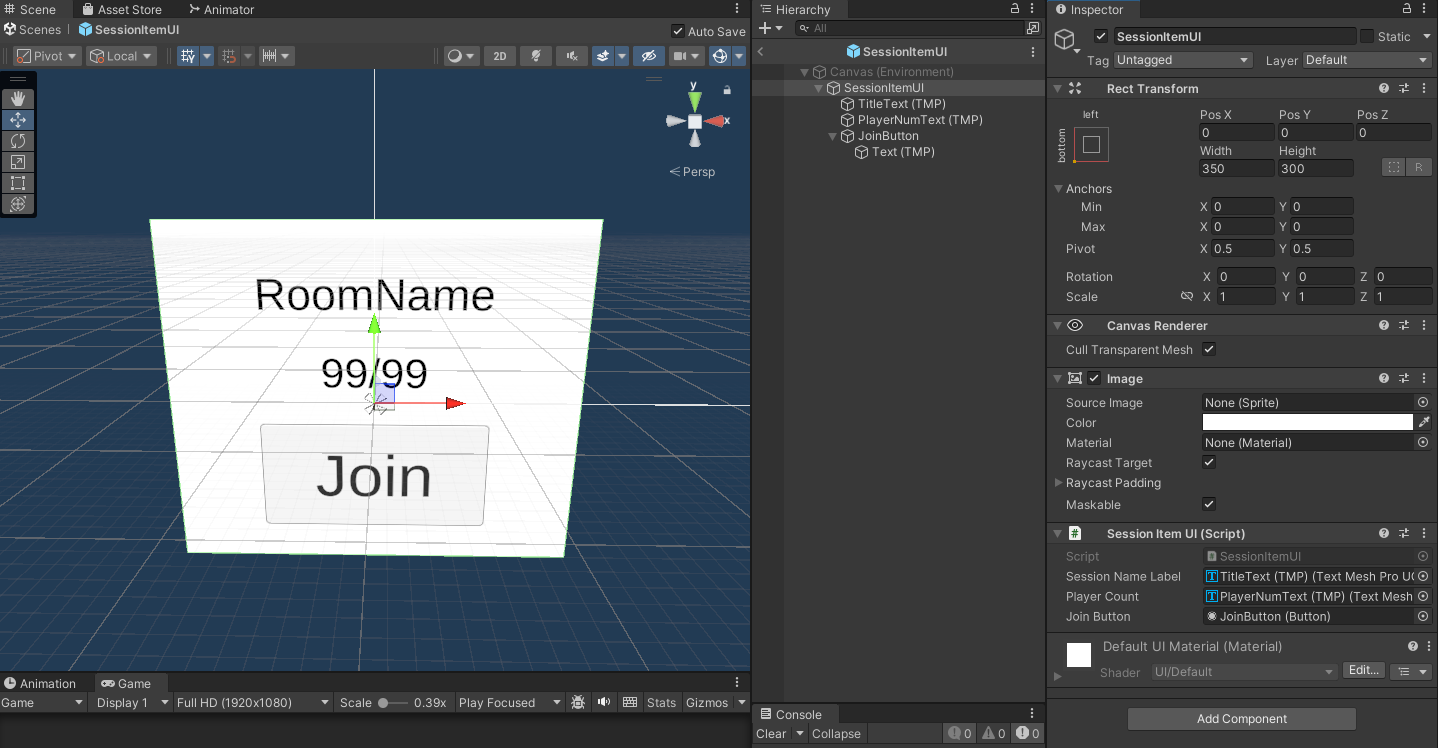Toggle constrained proportions scale link
Image resolution: width=1438 pixels, height=748 pixels.
[1187, 297]
